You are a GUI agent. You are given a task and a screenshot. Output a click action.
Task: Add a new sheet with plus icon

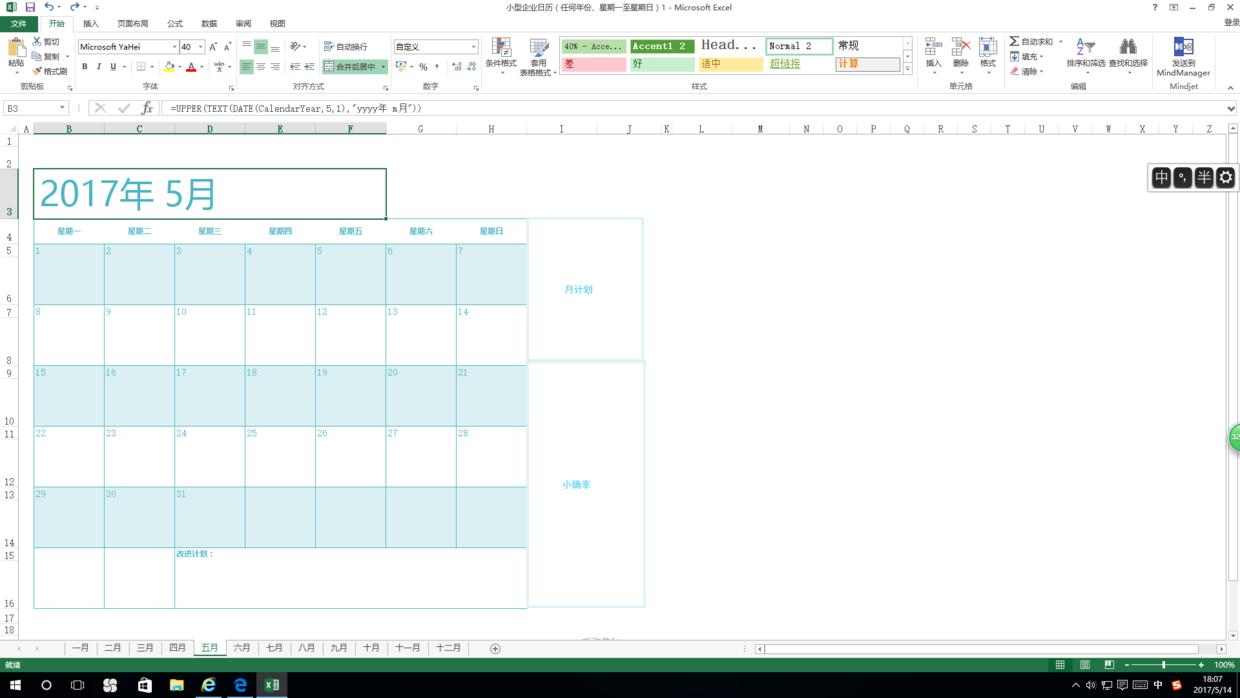pyautogui.click(x=495, y=648)
